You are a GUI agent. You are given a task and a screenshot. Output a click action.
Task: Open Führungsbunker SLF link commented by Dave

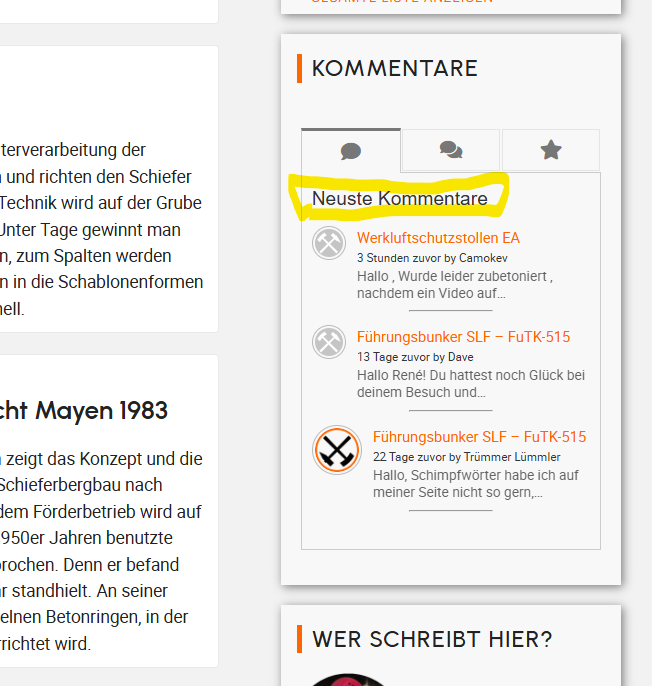tap(463, 337)
